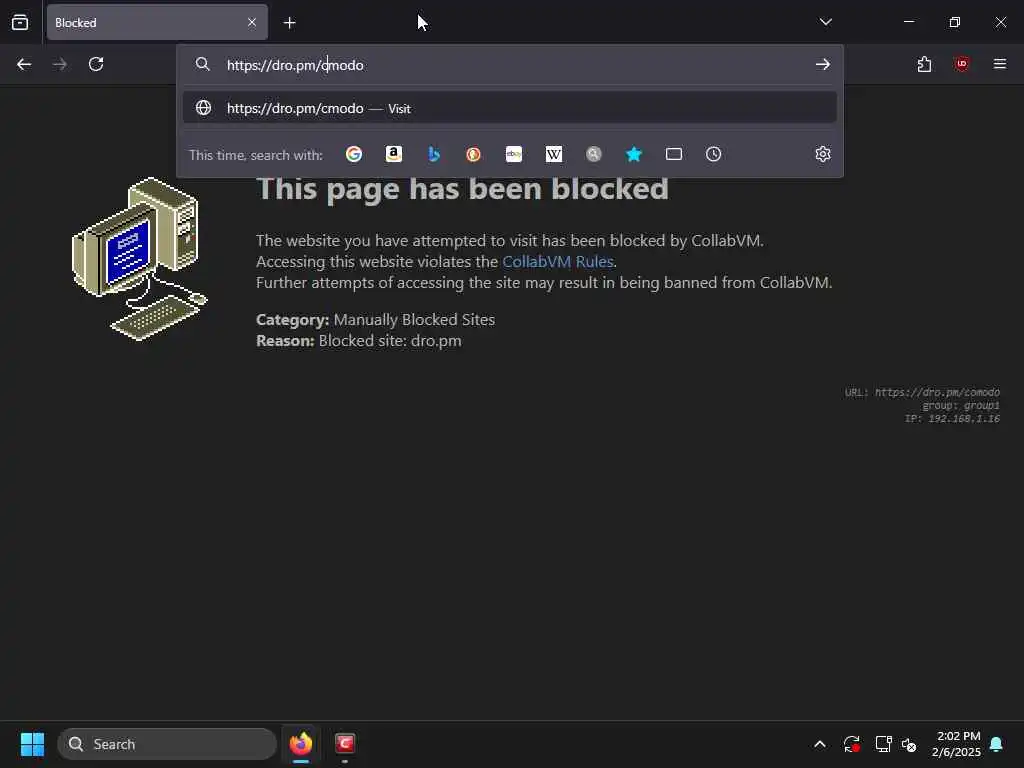The height and width of the screenshot is (768, 1024).
Task: Click the muted volume tray icon
Action: (x=909, y=744)
